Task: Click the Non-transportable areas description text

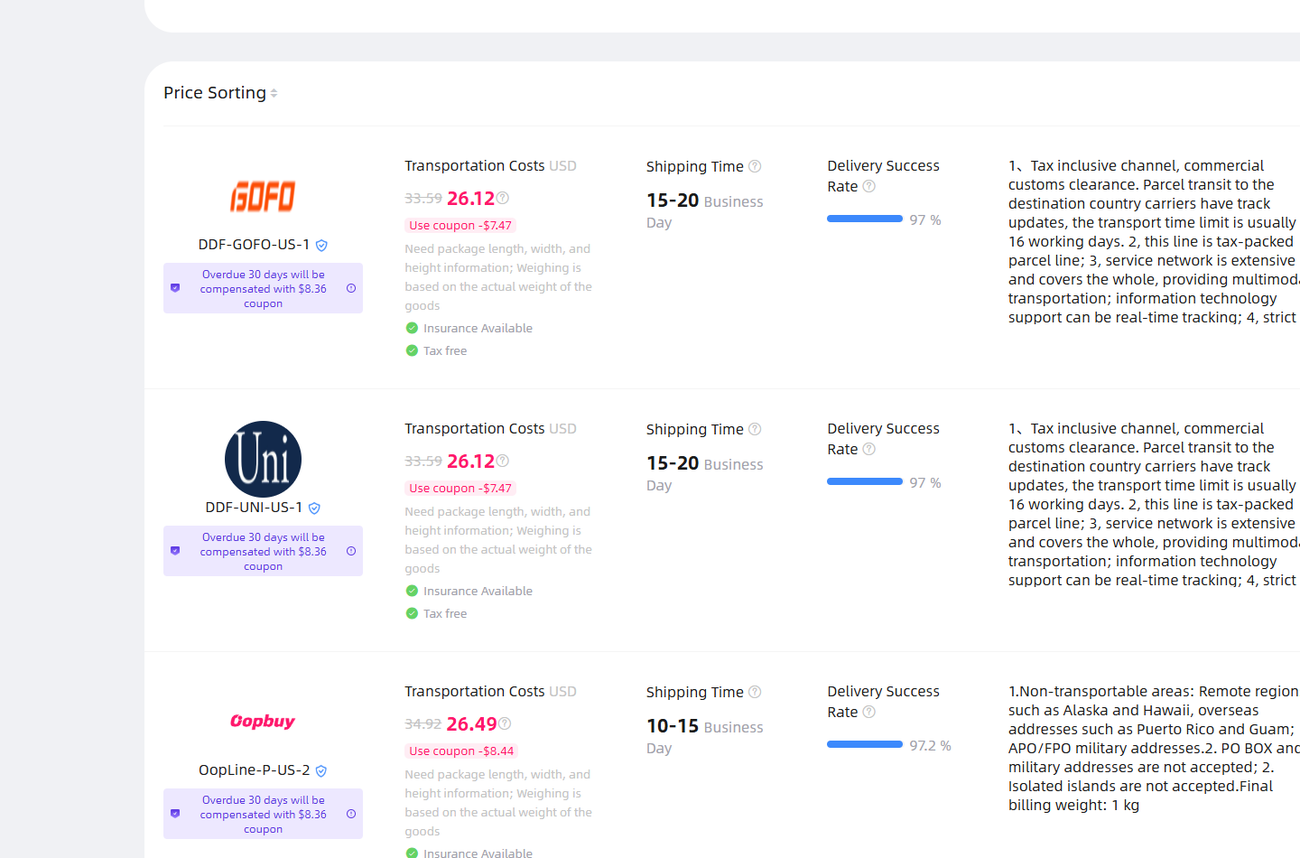Action: point(1154,748)
